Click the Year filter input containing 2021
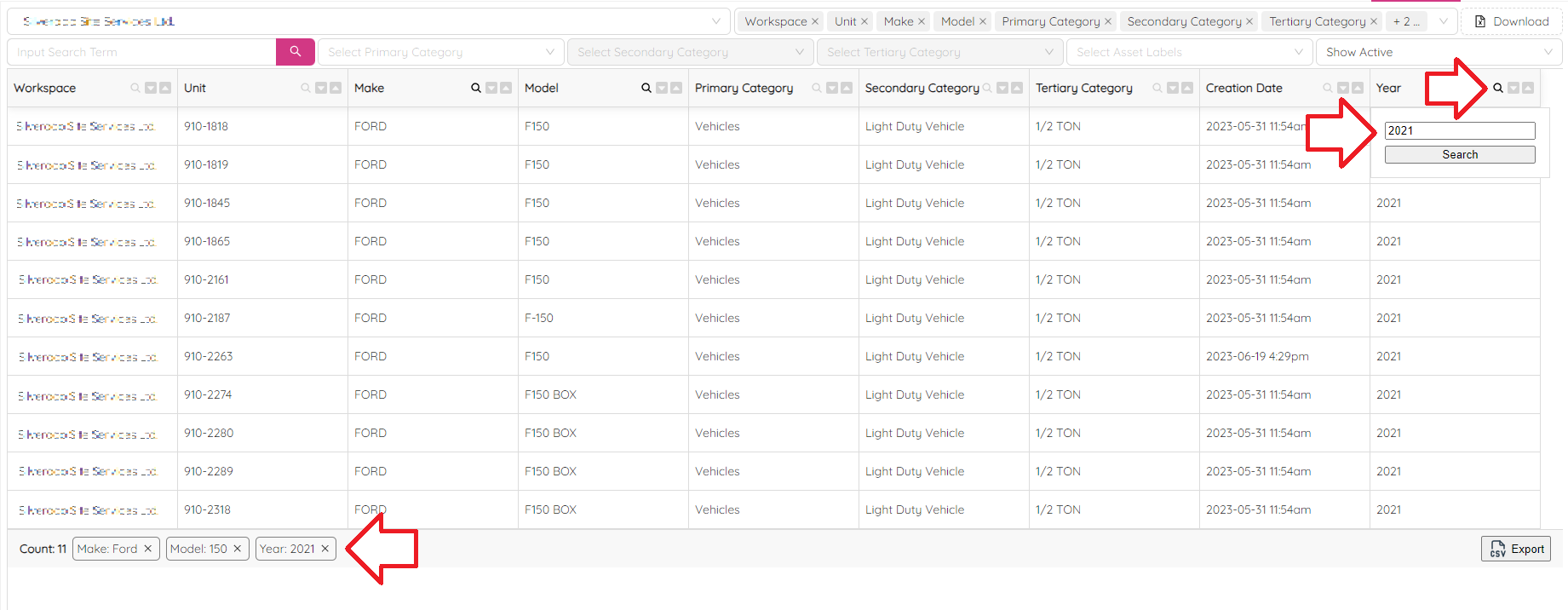The image size is (1568, 610). (x=1460, y=130)
